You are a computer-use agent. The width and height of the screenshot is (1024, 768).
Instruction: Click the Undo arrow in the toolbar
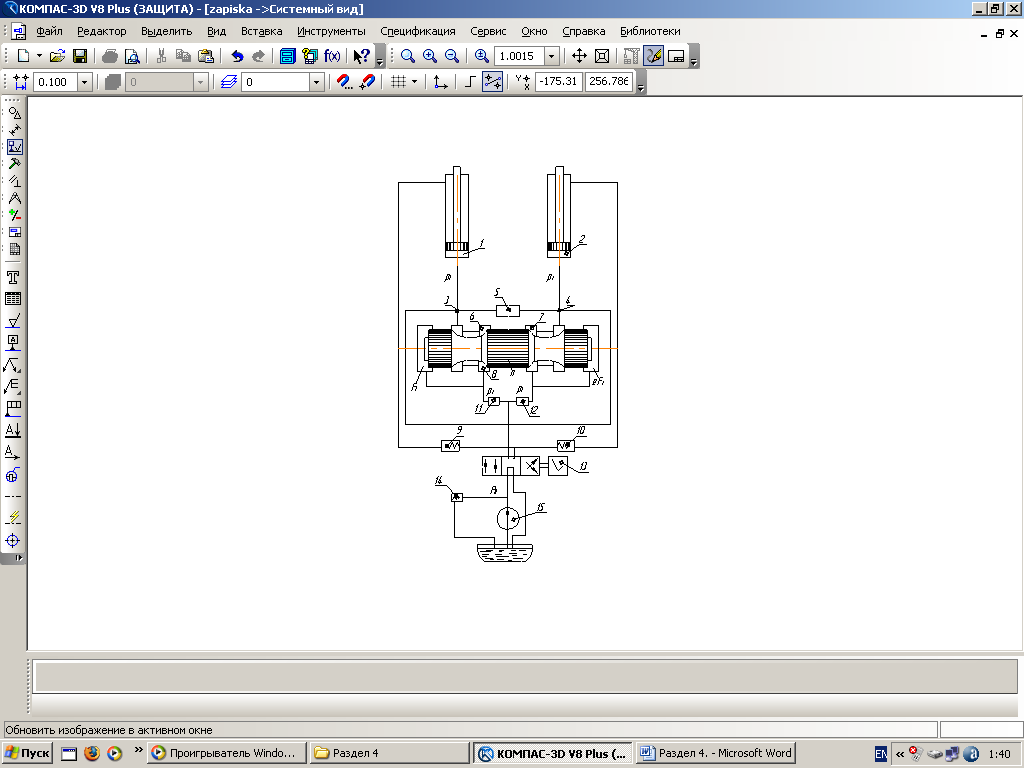tap(237, 56)
